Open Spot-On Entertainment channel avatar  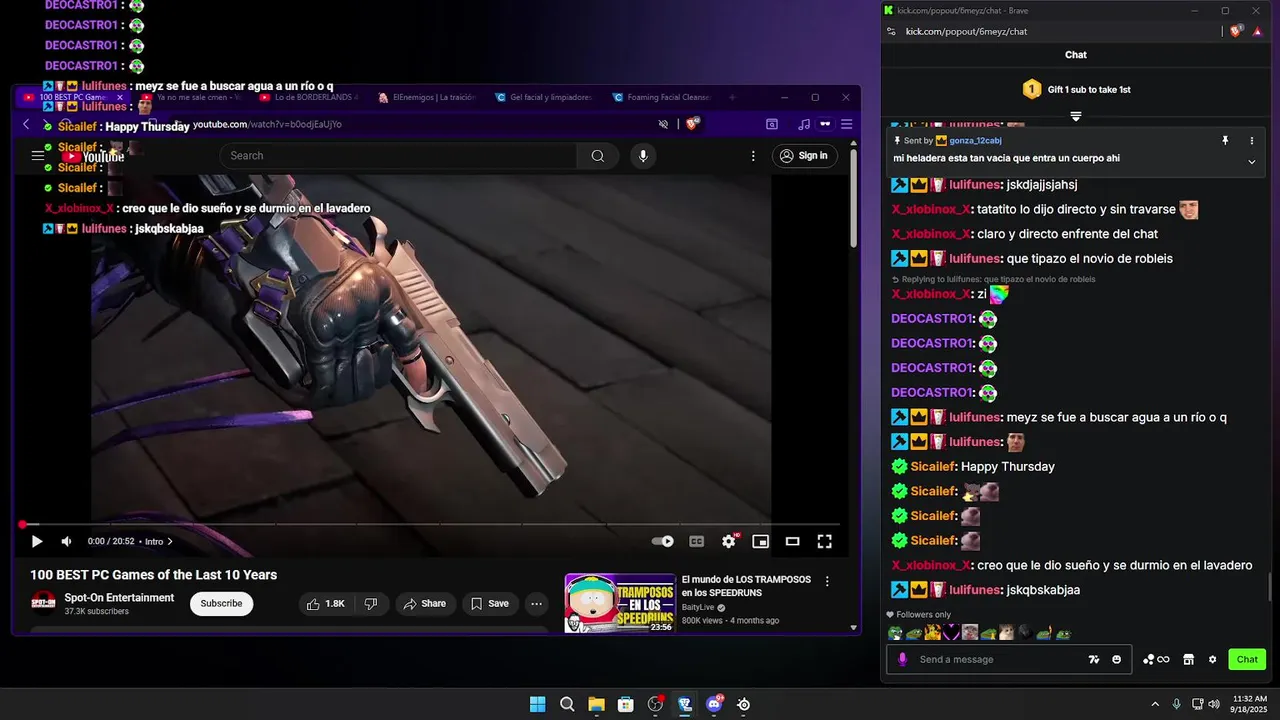pos(43,603)
